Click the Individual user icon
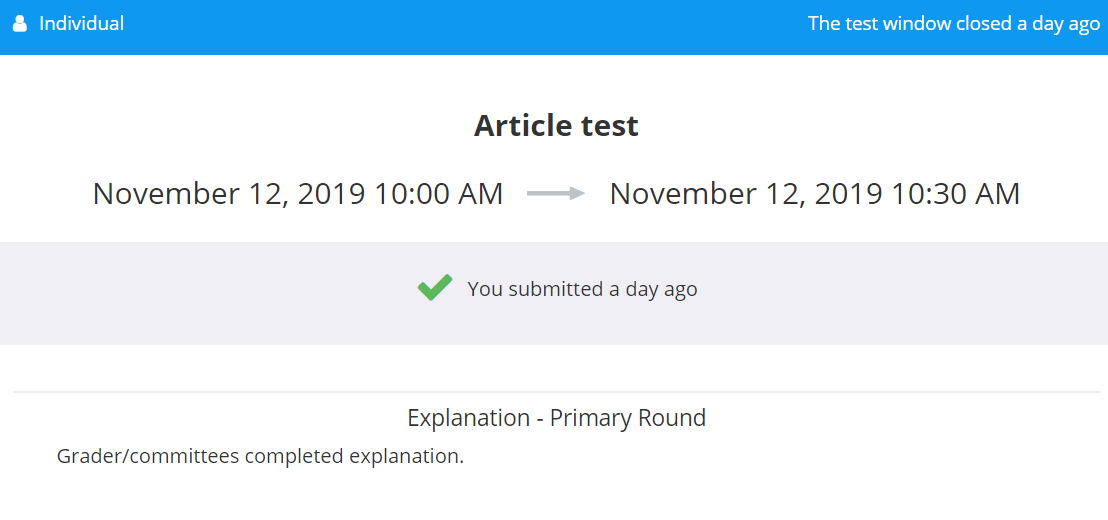The height and width of the screenshot is (520, 1108). tap(20, 24)
